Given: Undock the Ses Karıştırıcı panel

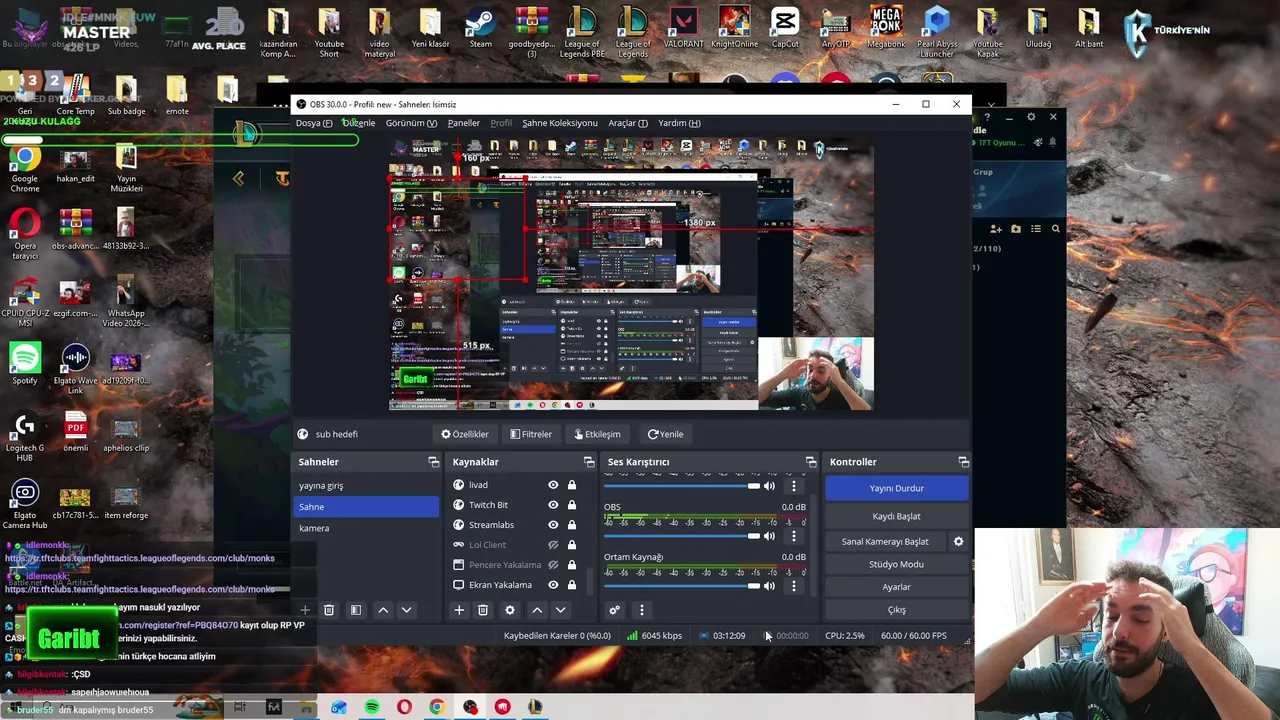Looking at the screenshot, I should click(x=811, y=462).
